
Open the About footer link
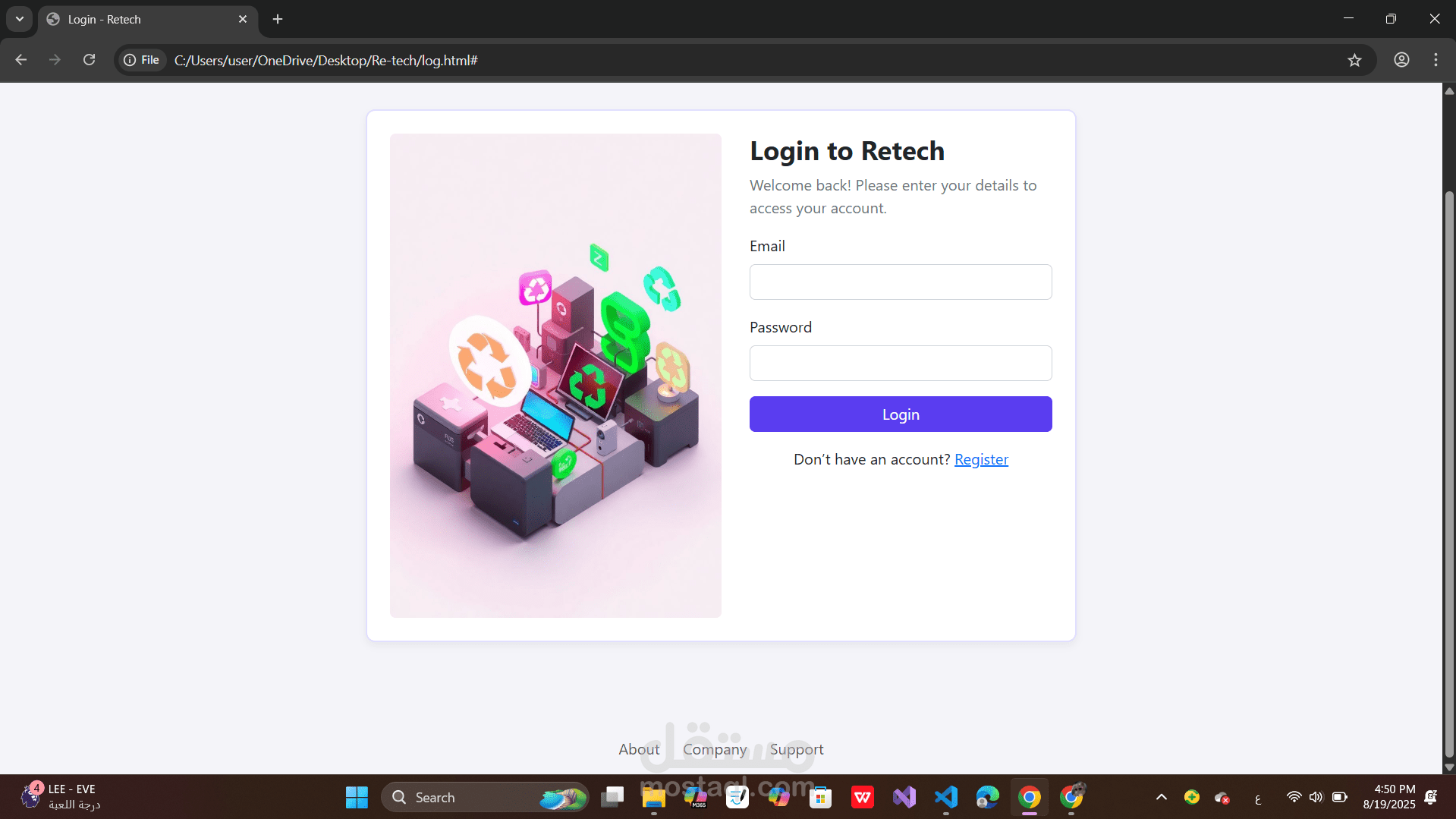639,749
